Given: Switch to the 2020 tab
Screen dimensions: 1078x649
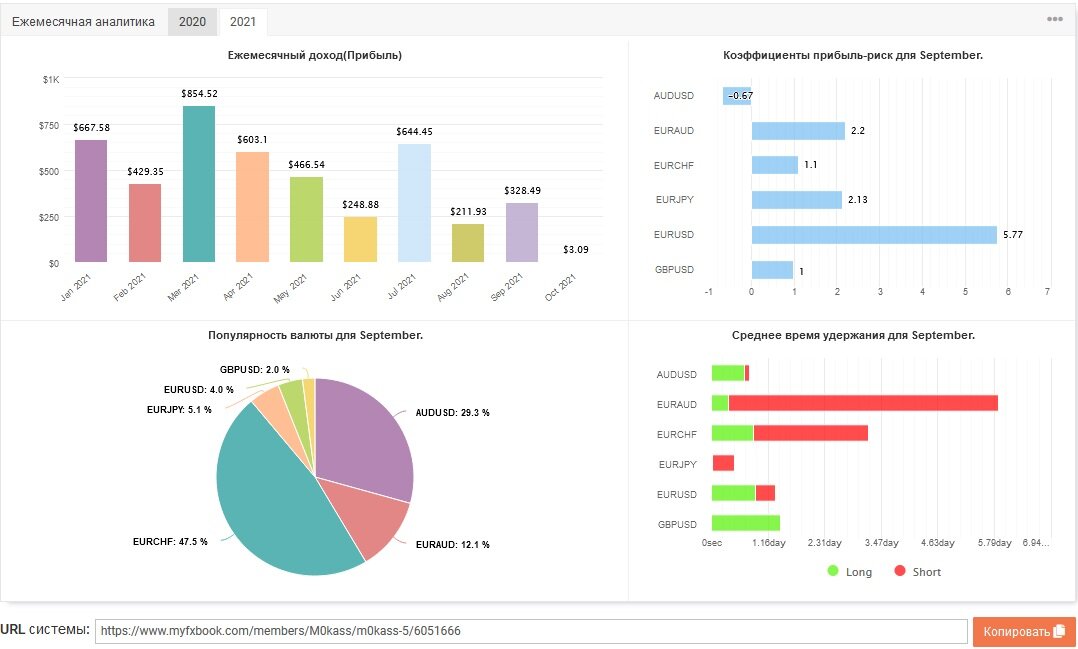Looking at the screenshot, I should 192,22.
